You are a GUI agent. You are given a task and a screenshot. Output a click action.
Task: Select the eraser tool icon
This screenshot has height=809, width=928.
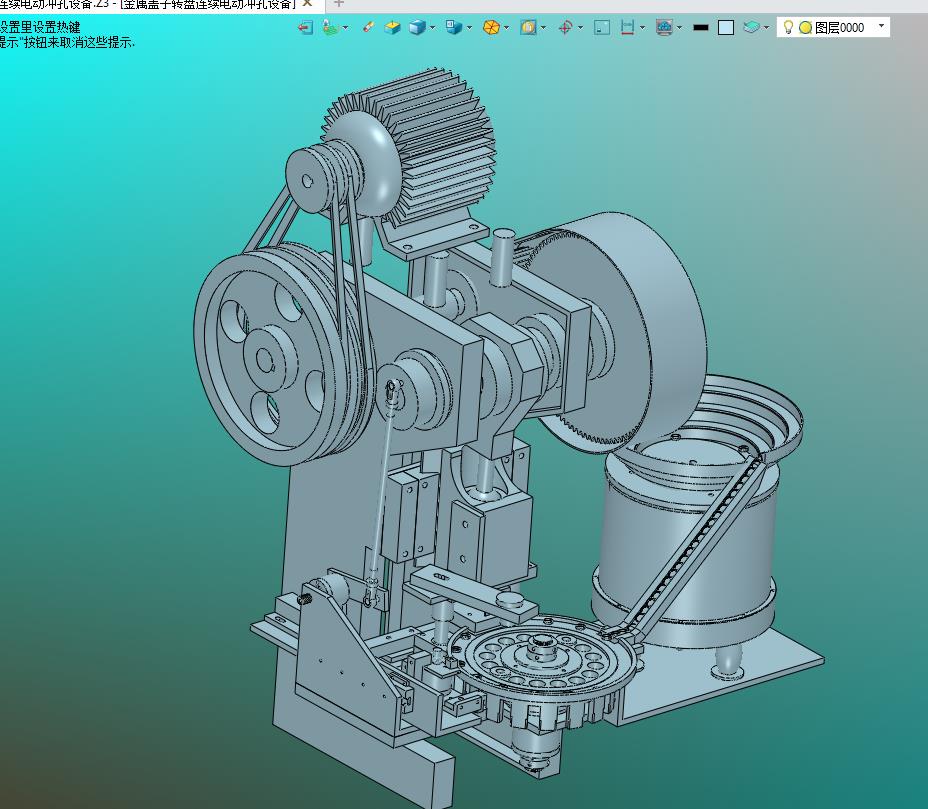pyautogui.click(x=368, y=27)
